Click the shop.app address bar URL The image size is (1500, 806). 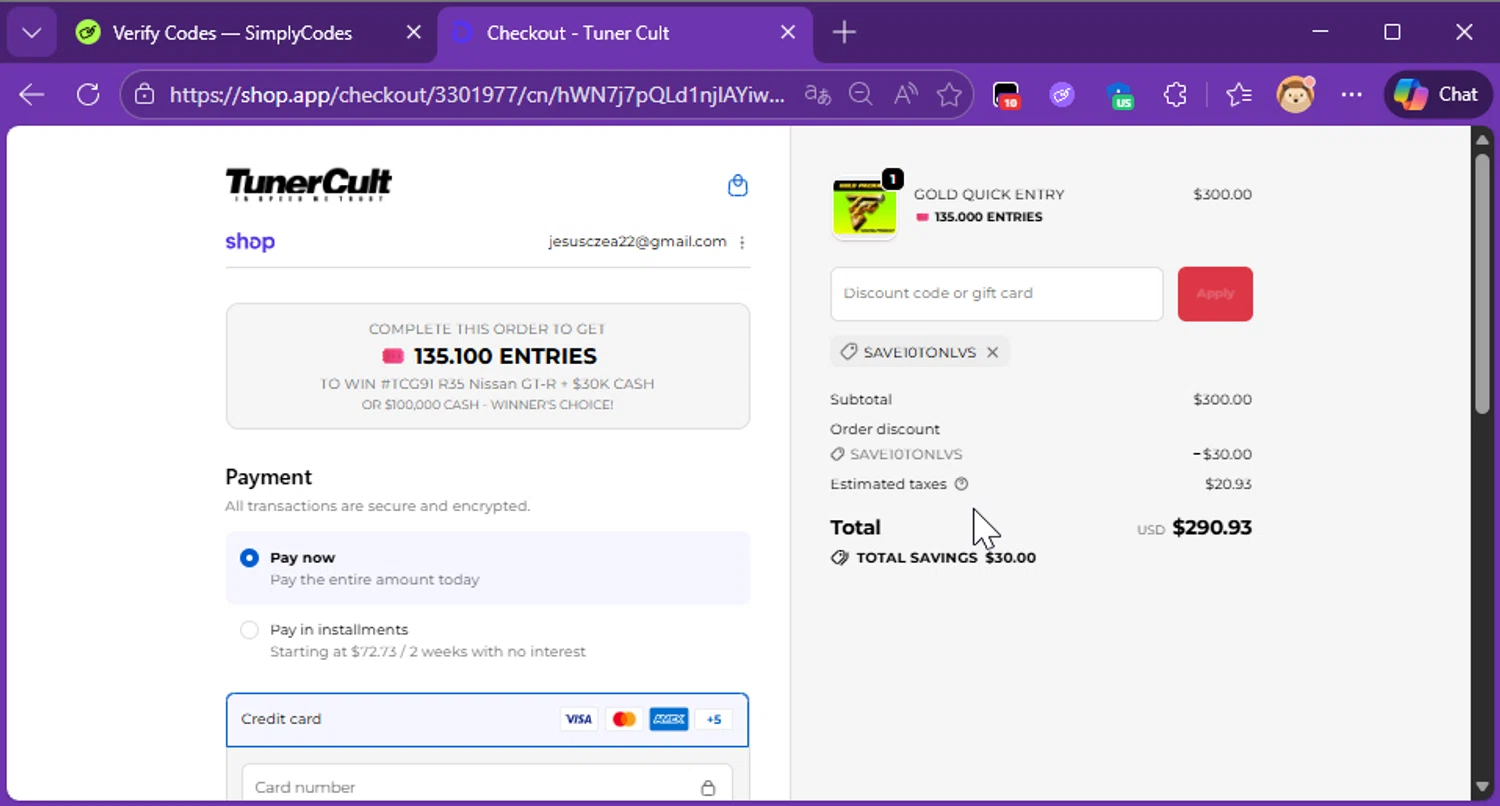(477, 95)
